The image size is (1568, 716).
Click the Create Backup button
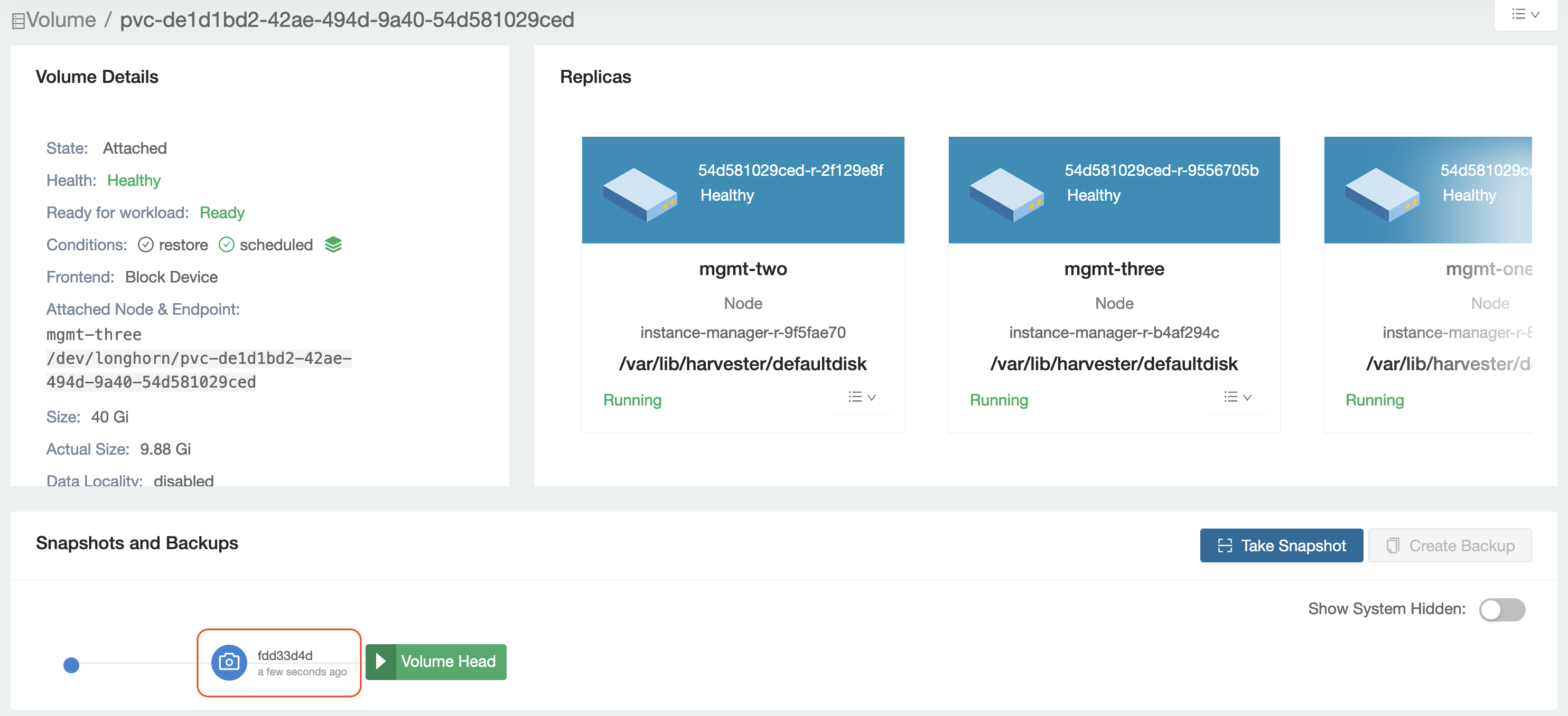pyautogui.click(x=1449, y=545)
